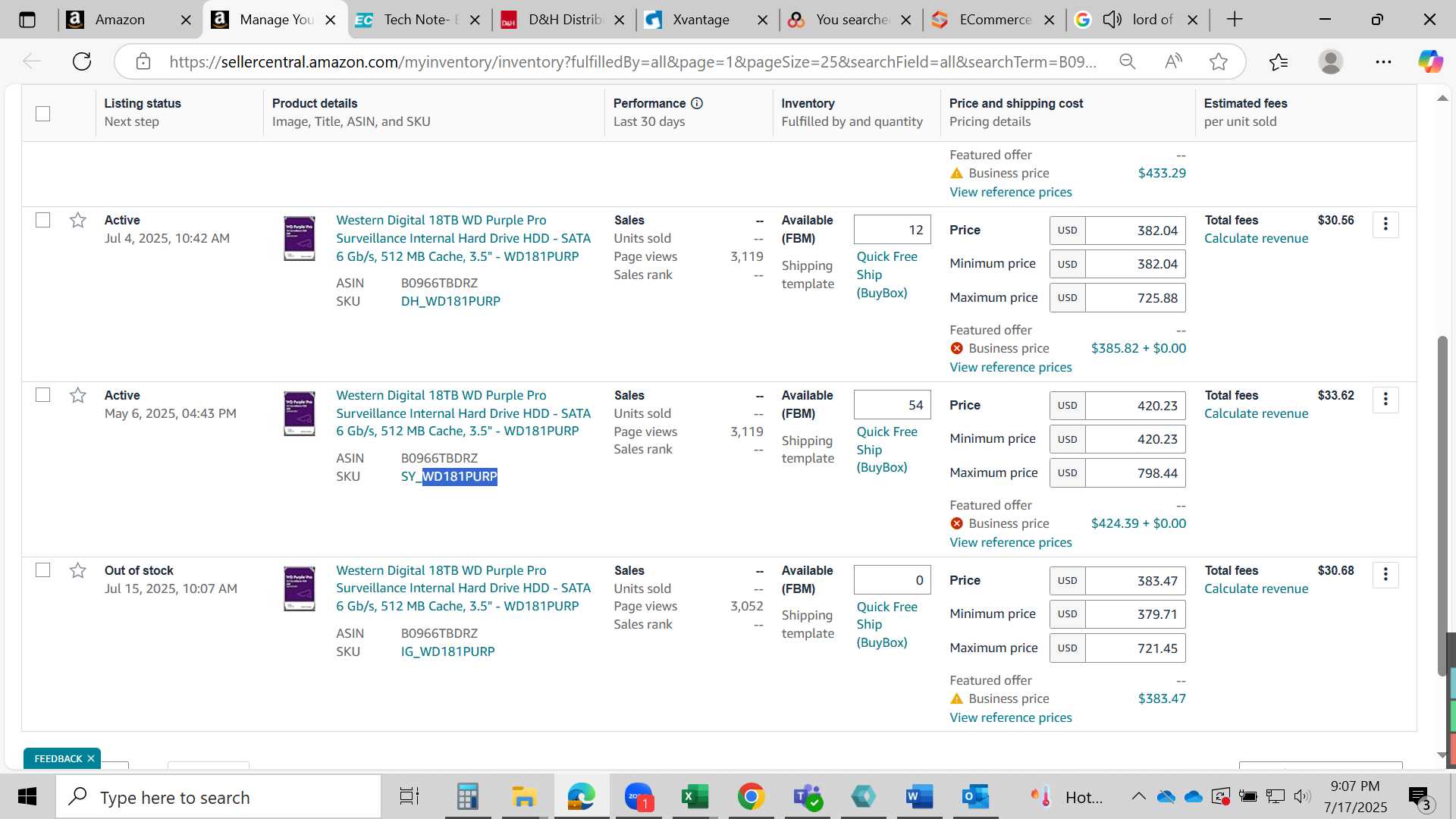Viewport: 1456px width, 819px height.
Task: Open Zoom from taskbar
Action: (x=639, y=797)
